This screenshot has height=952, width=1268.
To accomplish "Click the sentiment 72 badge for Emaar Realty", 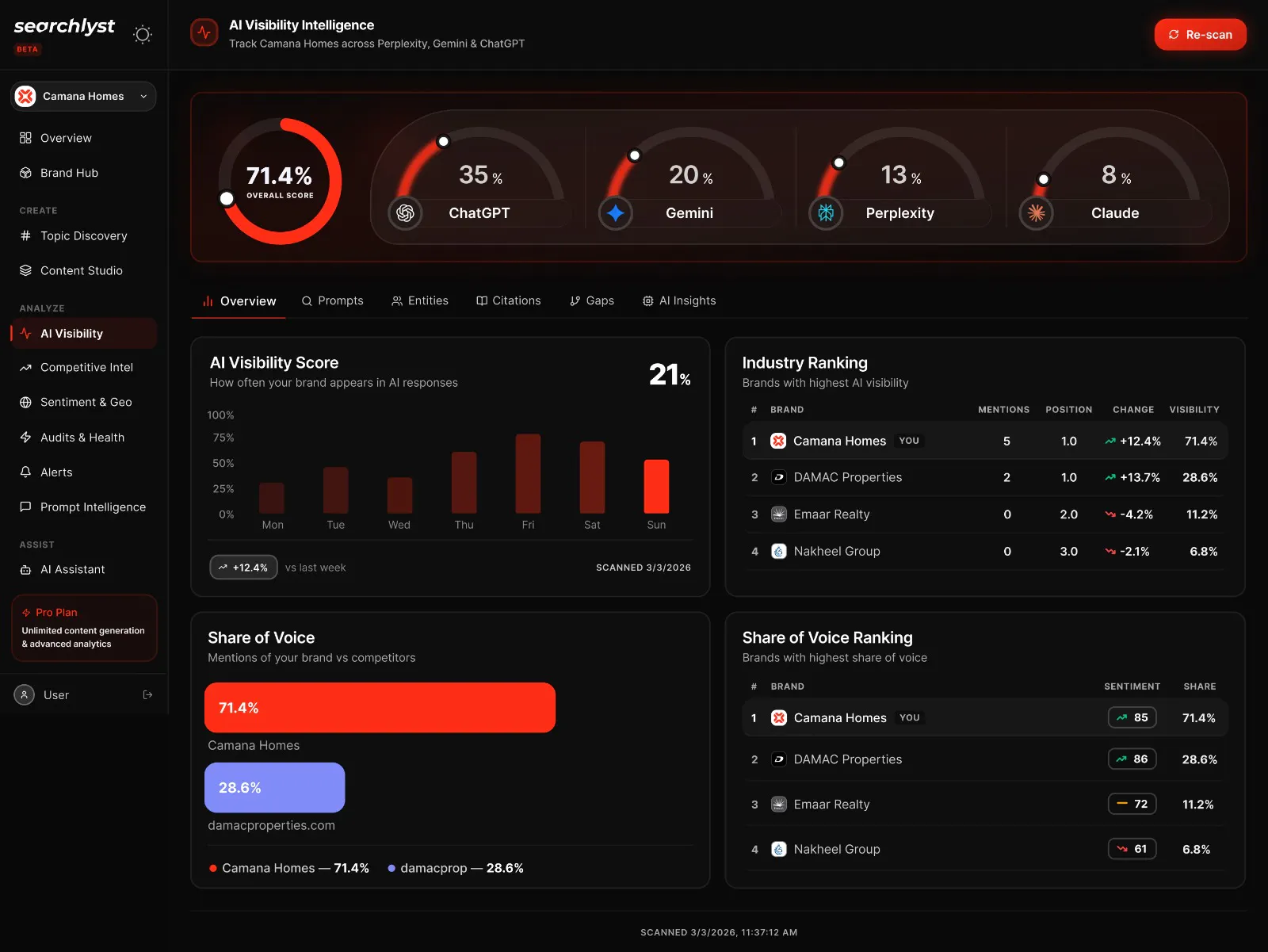I will point(1132,804).
